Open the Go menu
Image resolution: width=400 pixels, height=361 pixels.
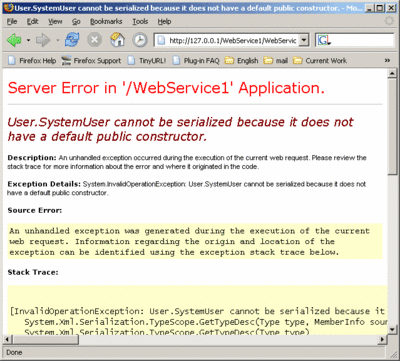point(76,22)
